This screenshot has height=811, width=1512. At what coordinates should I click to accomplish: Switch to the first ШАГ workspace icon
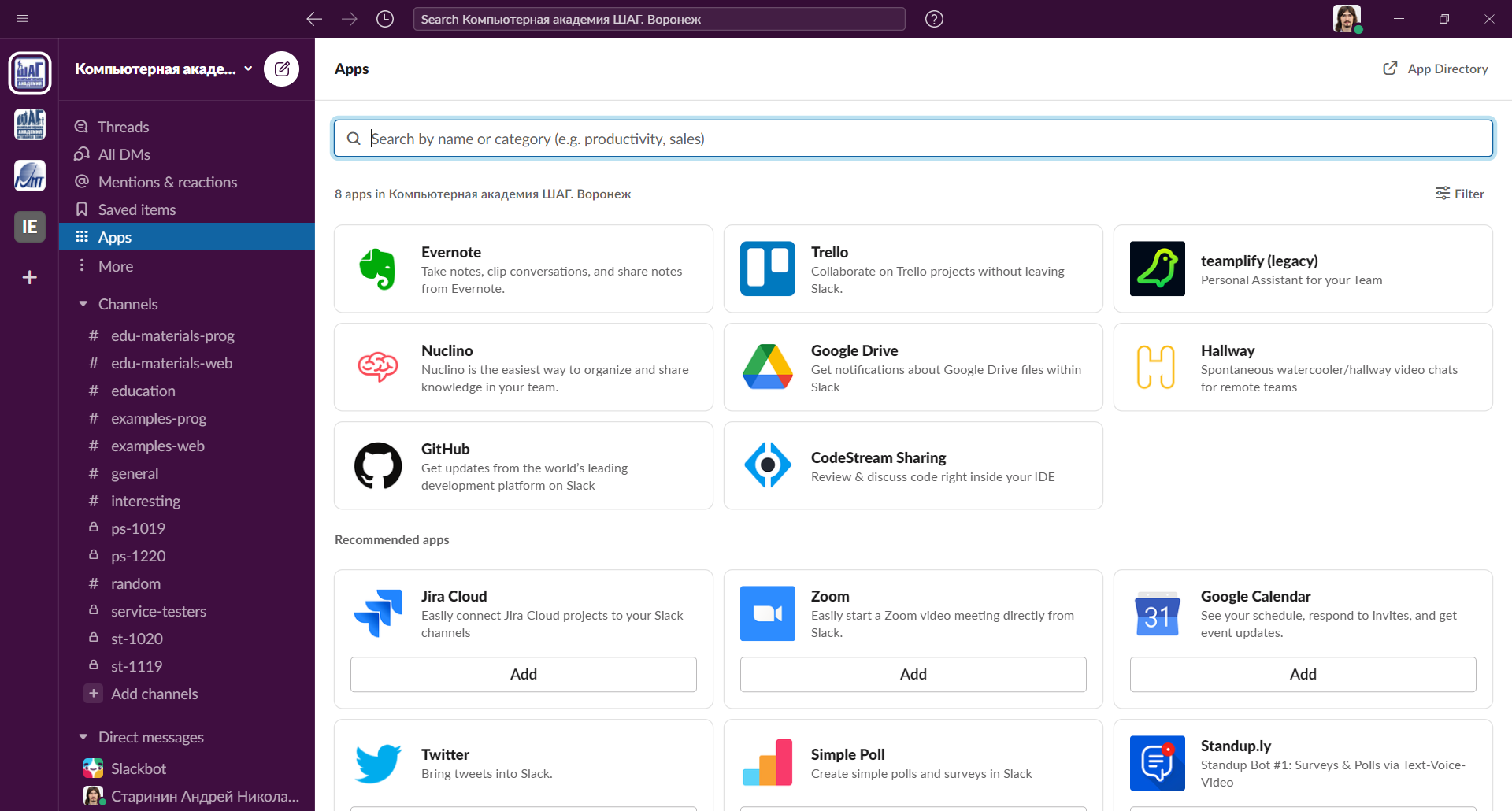click(30, 73)
